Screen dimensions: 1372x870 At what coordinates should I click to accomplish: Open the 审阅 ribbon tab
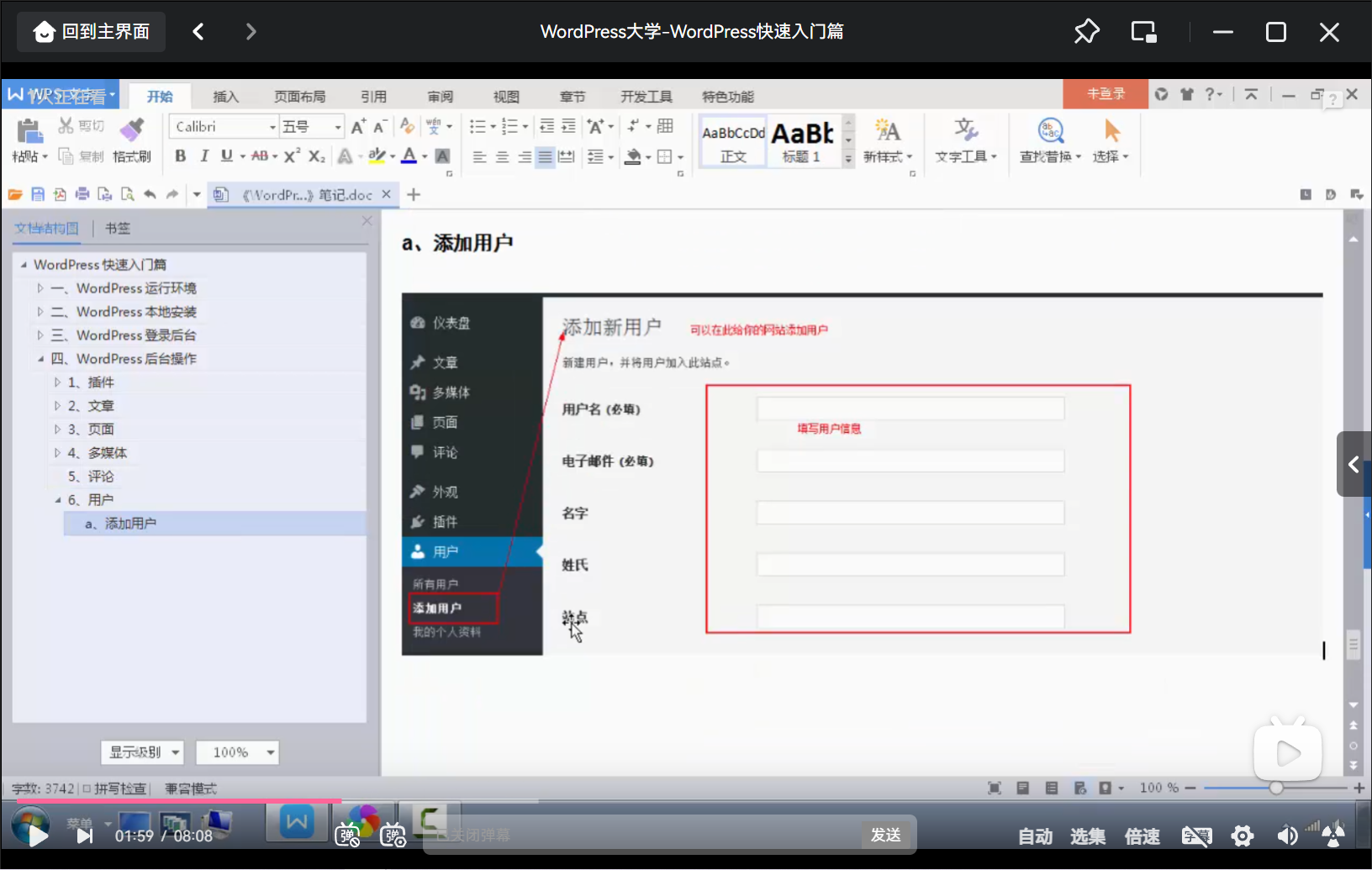point(440,97)
